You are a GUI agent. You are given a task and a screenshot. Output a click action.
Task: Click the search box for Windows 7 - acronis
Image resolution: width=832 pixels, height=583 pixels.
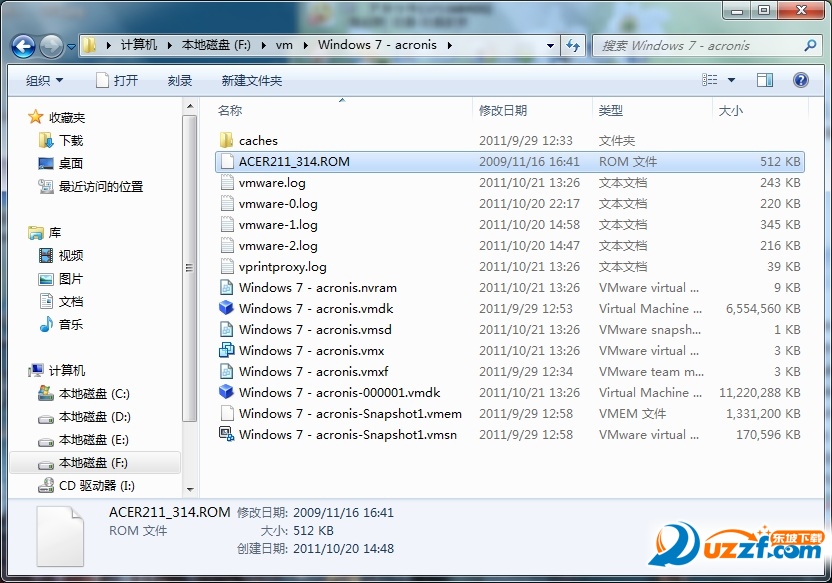point(700,45)
